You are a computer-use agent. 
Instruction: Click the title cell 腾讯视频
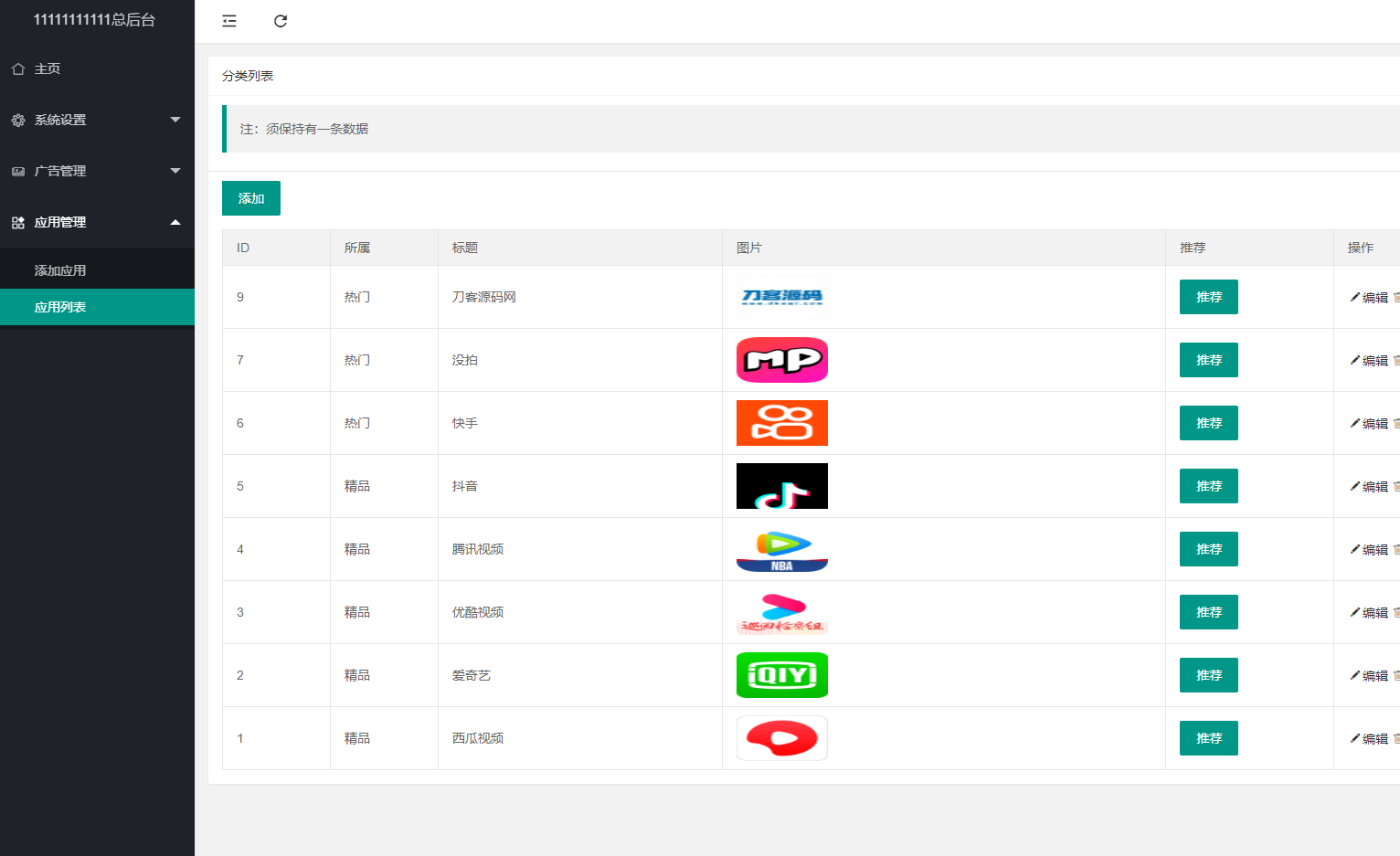478,549
